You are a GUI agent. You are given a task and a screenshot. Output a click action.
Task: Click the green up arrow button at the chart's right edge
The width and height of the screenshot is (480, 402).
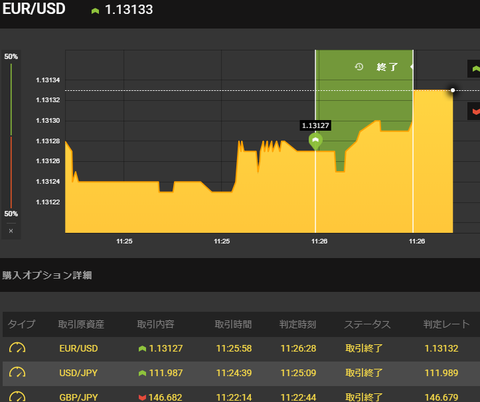(475, 69)
